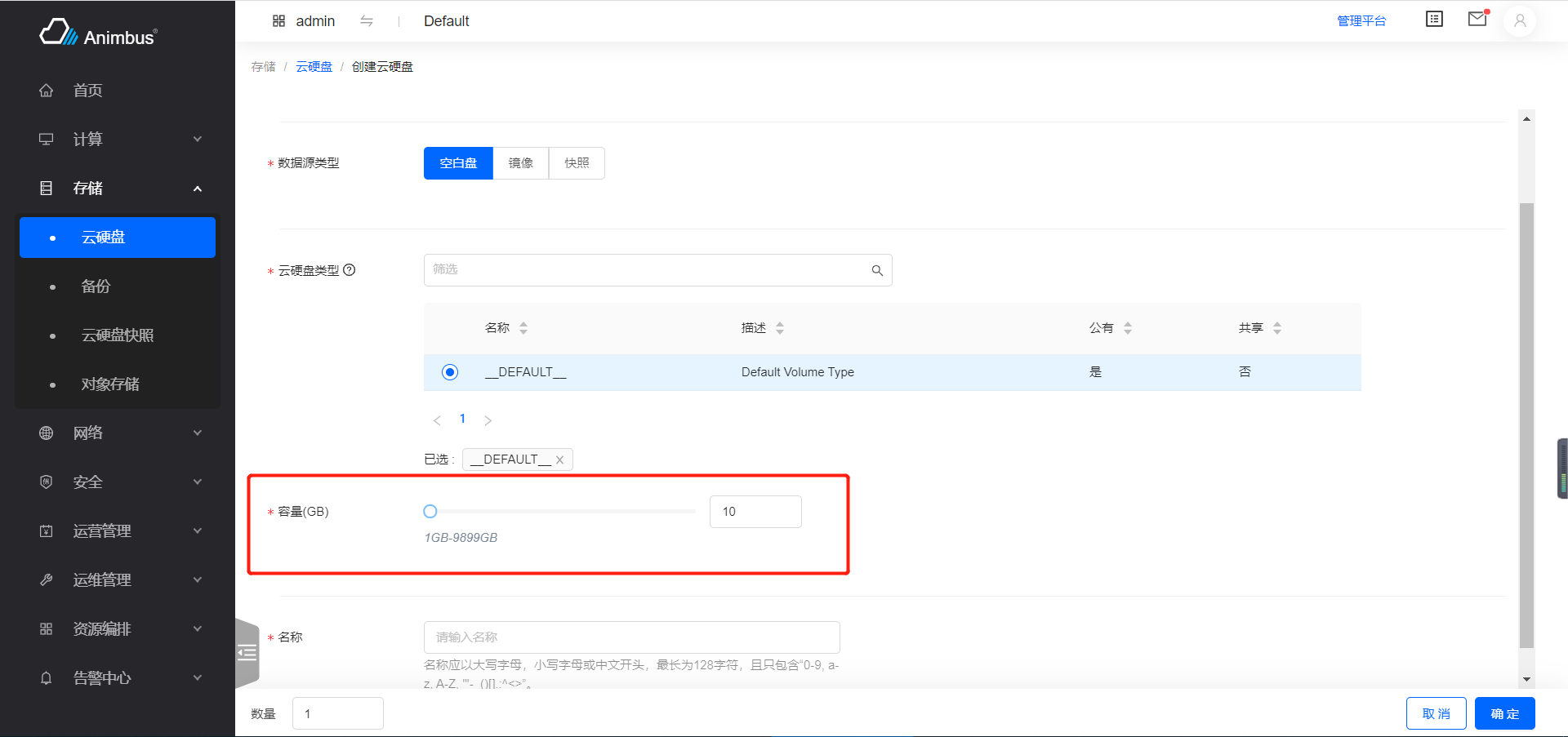Click the project switch arrows icon
The height and width of the screenshot is (737, 1568).
point(367,20)
